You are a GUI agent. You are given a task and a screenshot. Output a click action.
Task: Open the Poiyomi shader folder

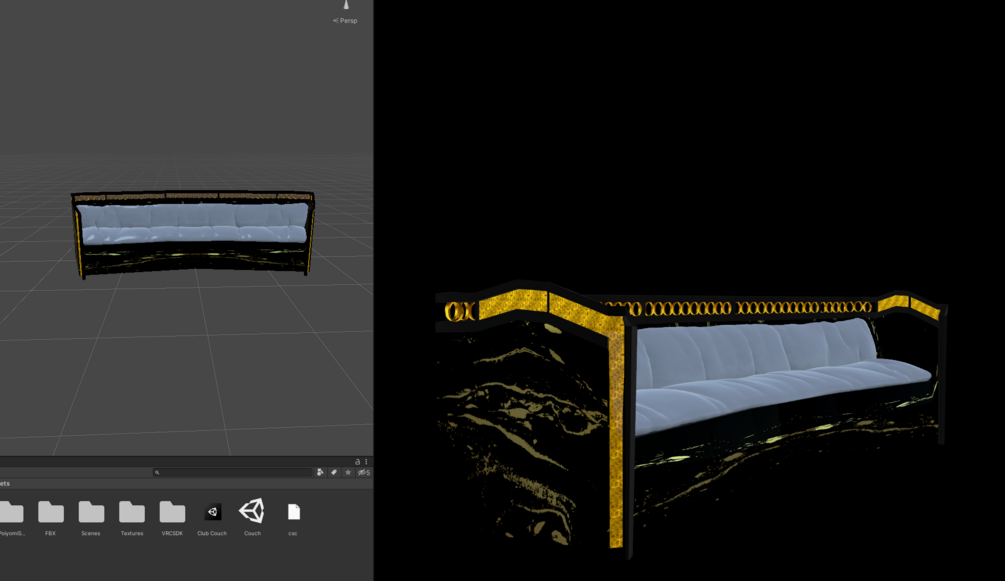pos(11,512)
